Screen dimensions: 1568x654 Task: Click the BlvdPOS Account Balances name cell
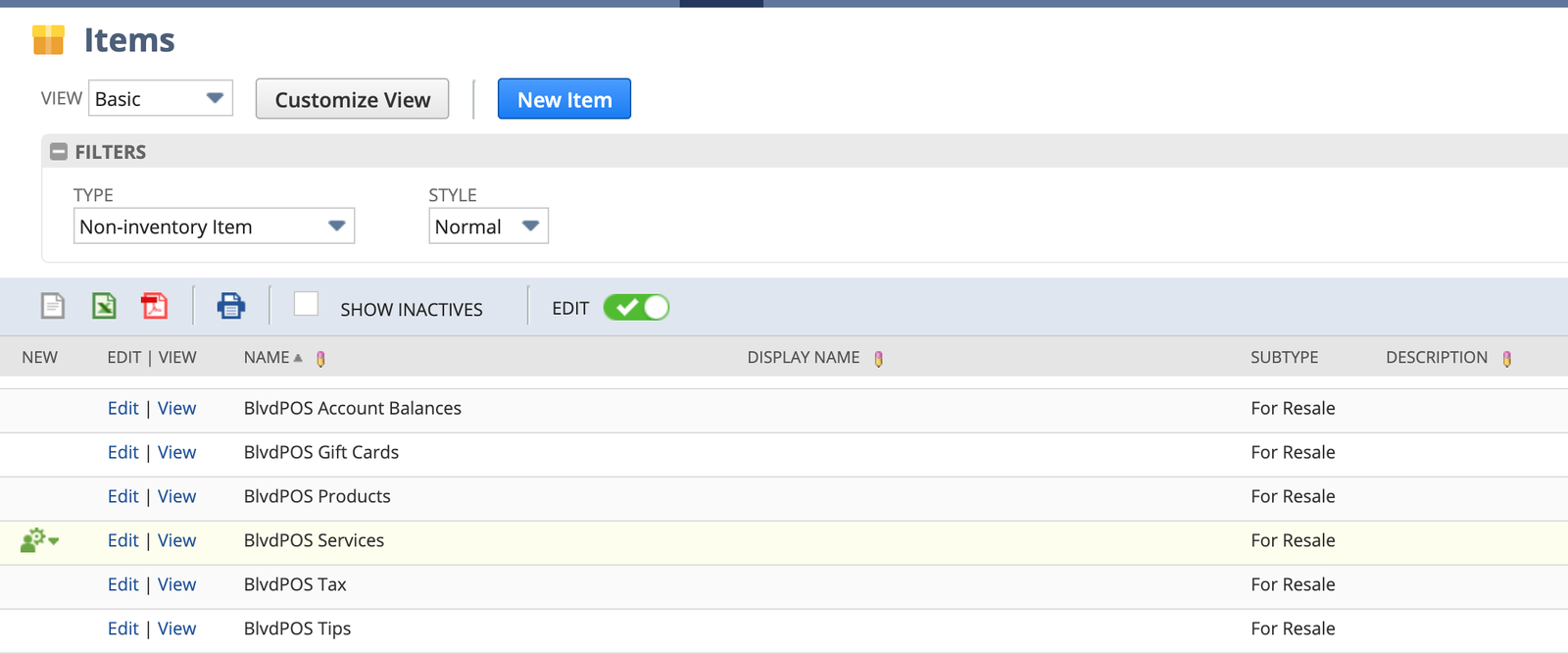coord(353,409)
